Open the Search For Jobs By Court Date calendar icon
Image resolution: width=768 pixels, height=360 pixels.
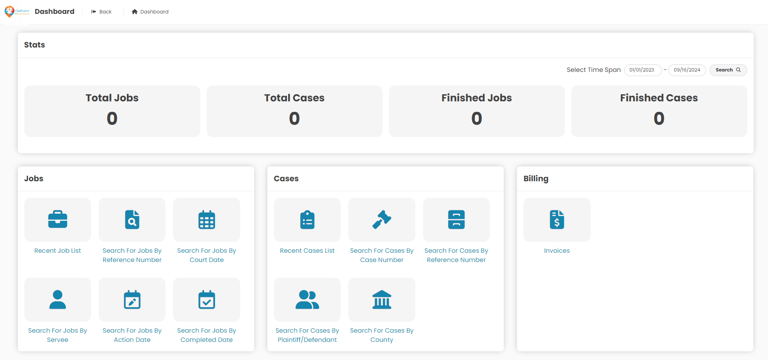[206, 219]
